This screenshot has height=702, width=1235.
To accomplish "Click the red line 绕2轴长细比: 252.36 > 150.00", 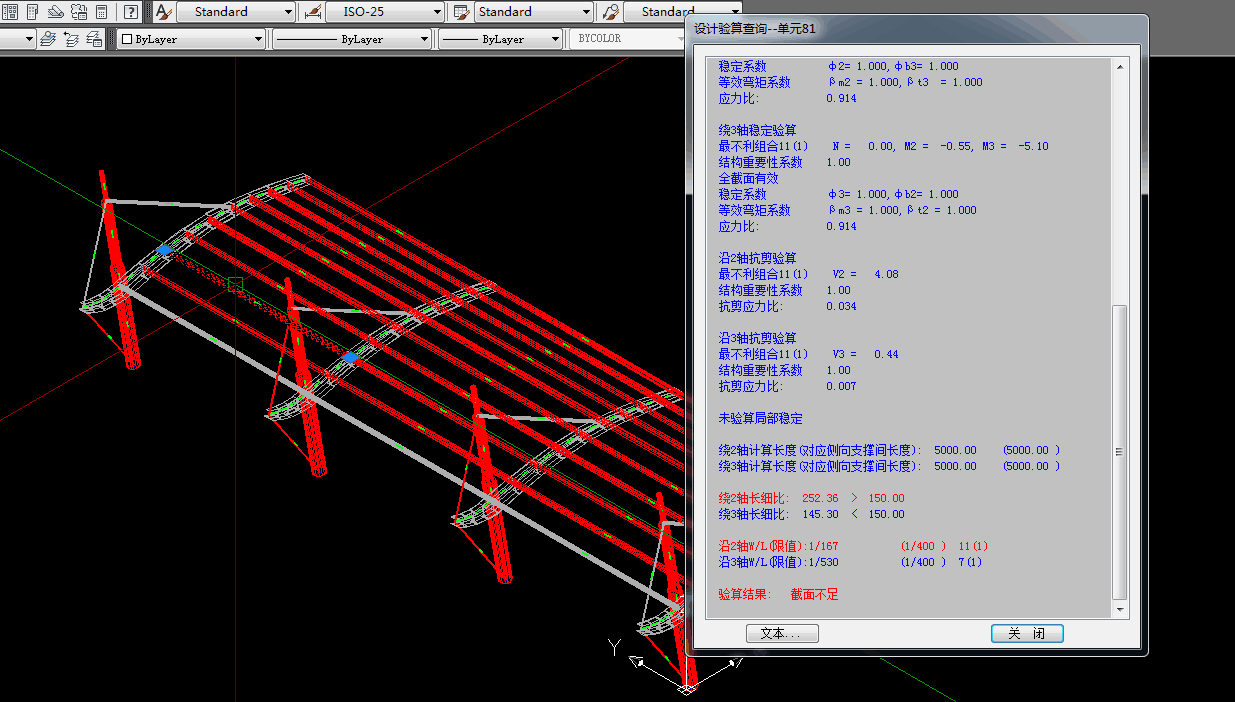I will tap(811, 498).
